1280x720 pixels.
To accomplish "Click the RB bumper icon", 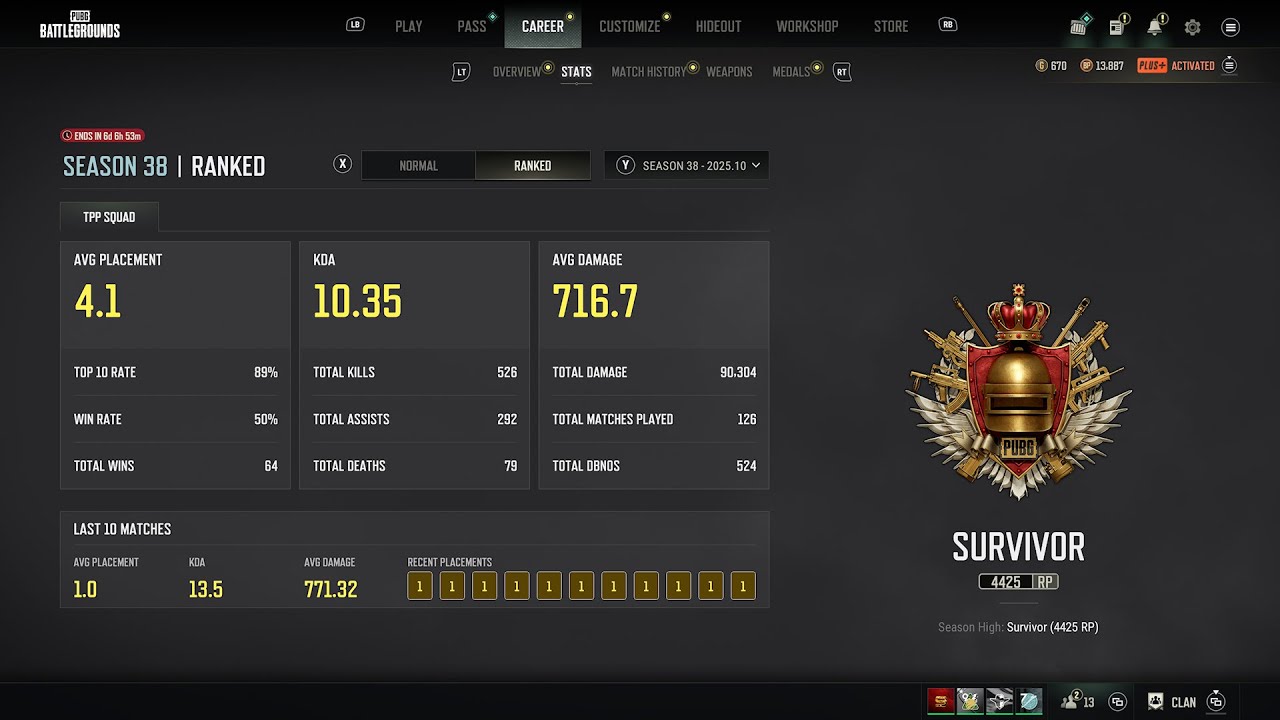I will [948, 25].
